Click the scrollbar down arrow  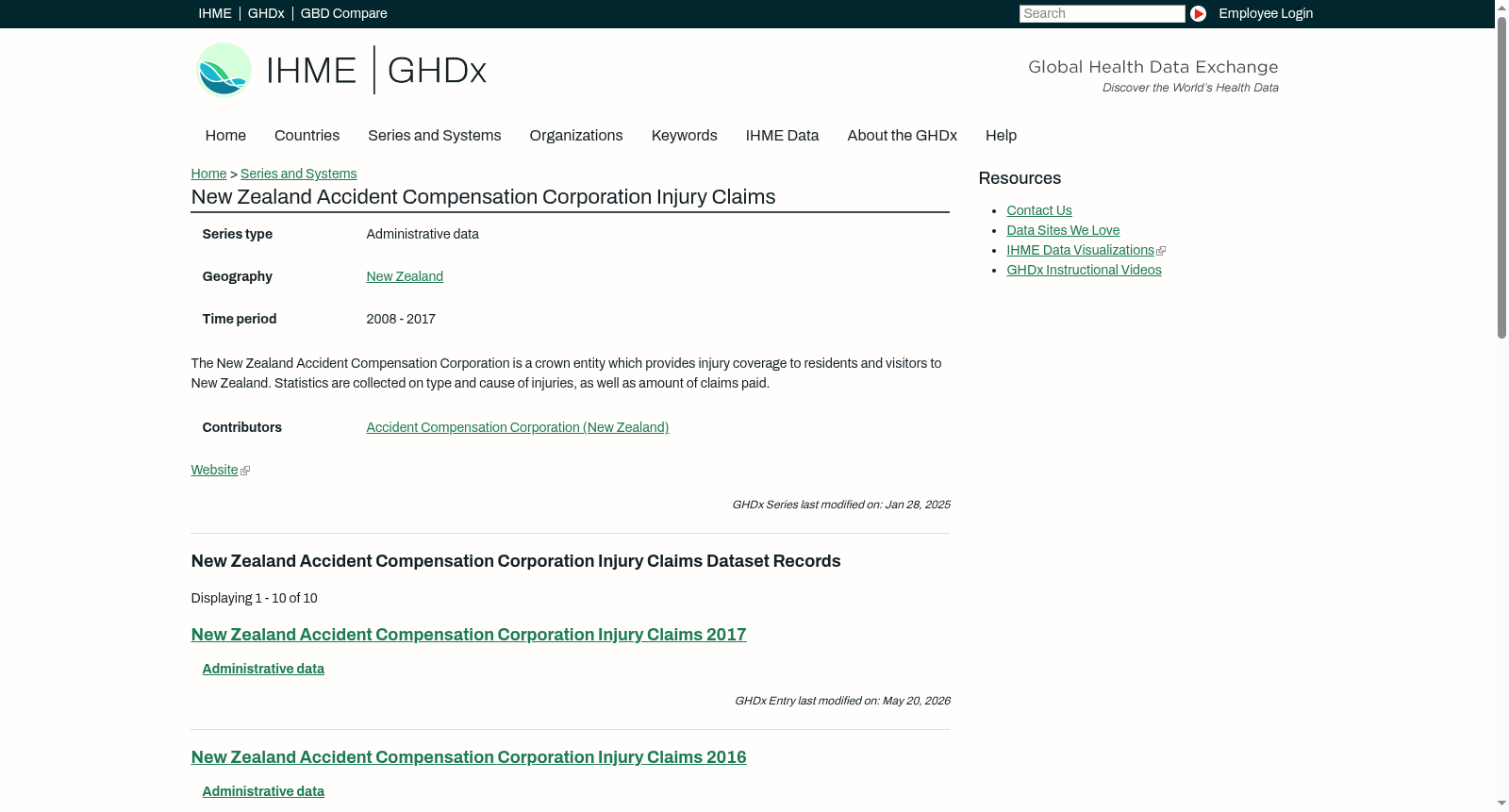click(x=1501, y=804)
